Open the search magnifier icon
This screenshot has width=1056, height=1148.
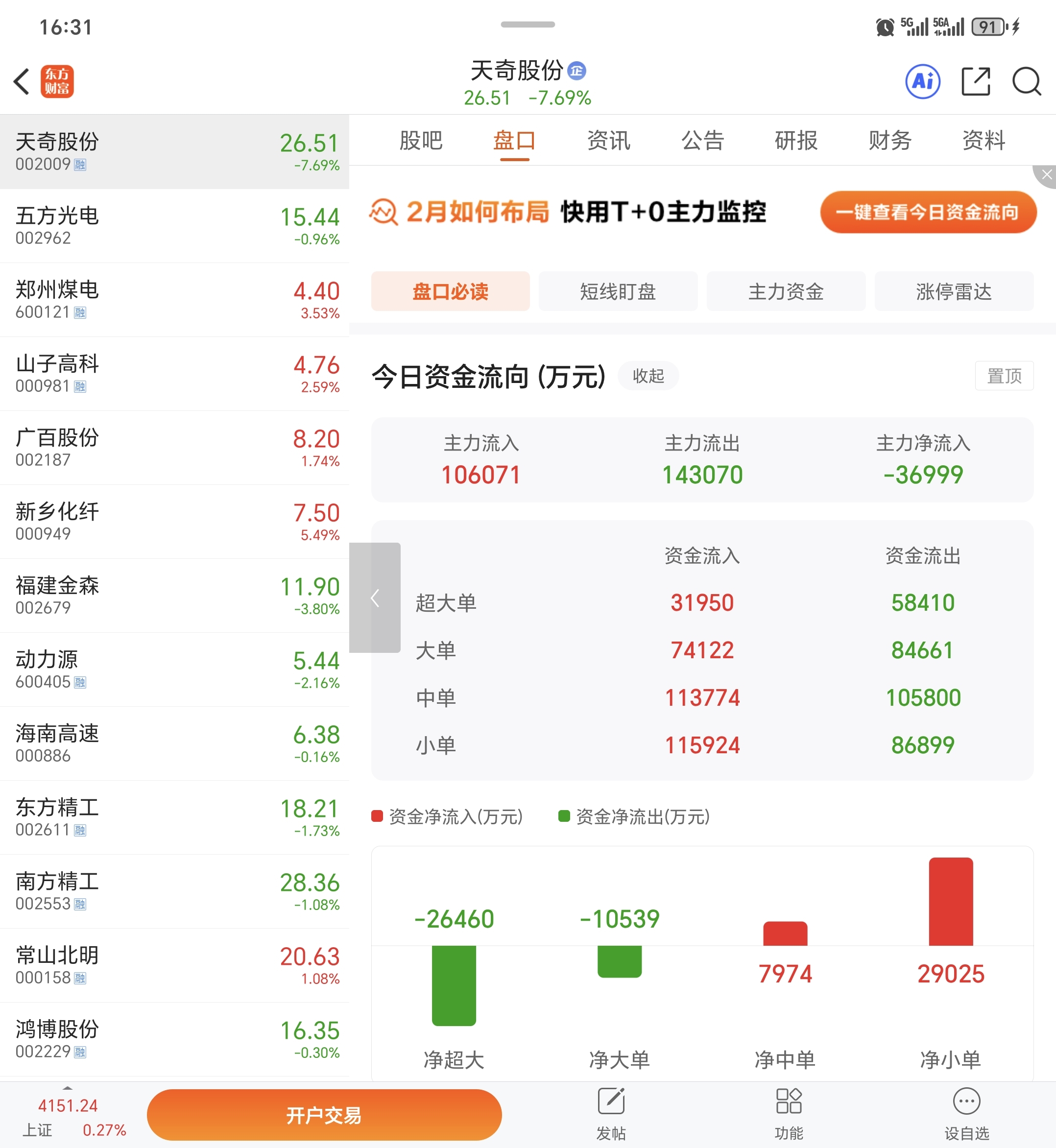pos(1026,81)
